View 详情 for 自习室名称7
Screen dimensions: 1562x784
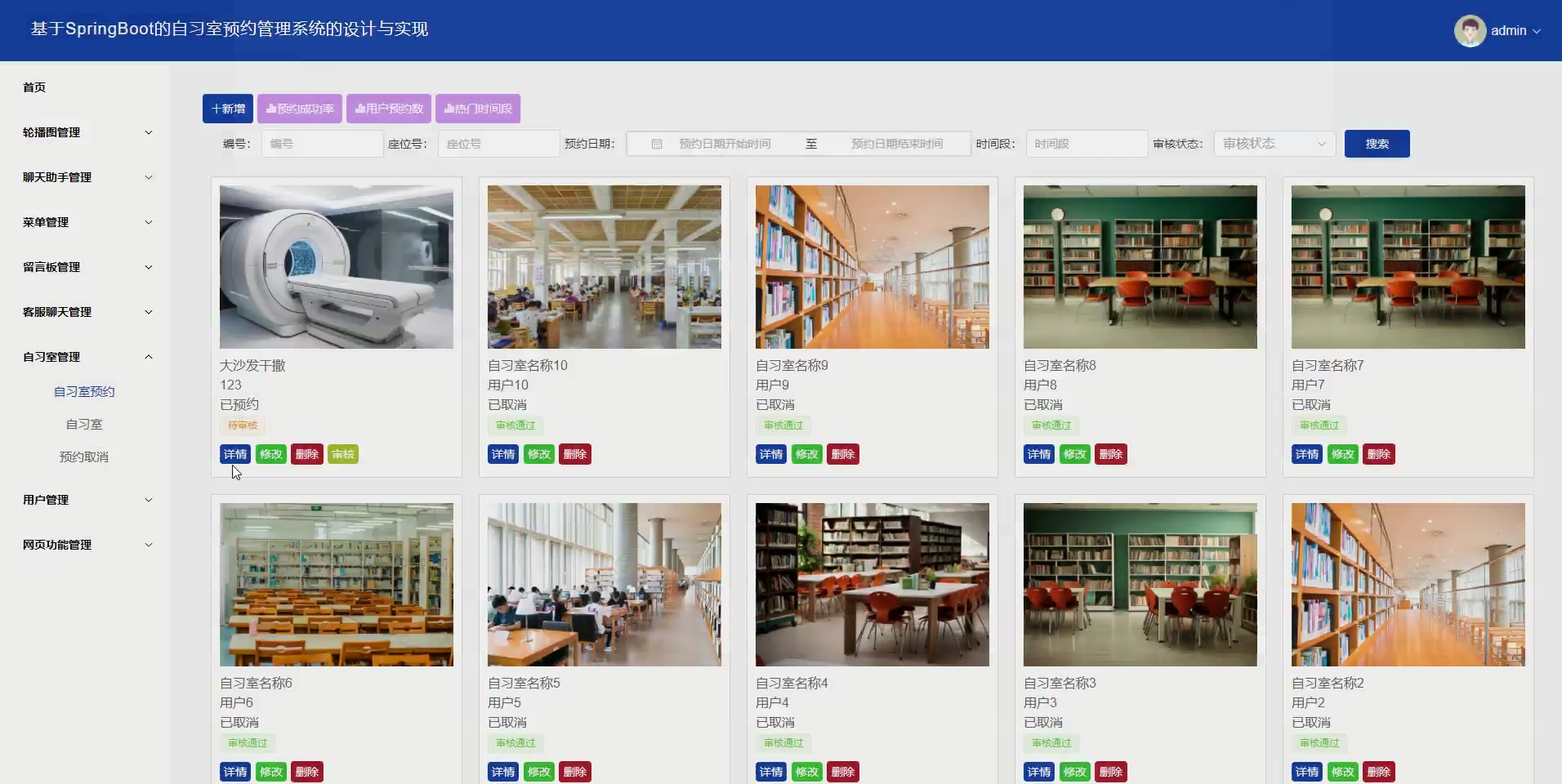(1307, 454)
